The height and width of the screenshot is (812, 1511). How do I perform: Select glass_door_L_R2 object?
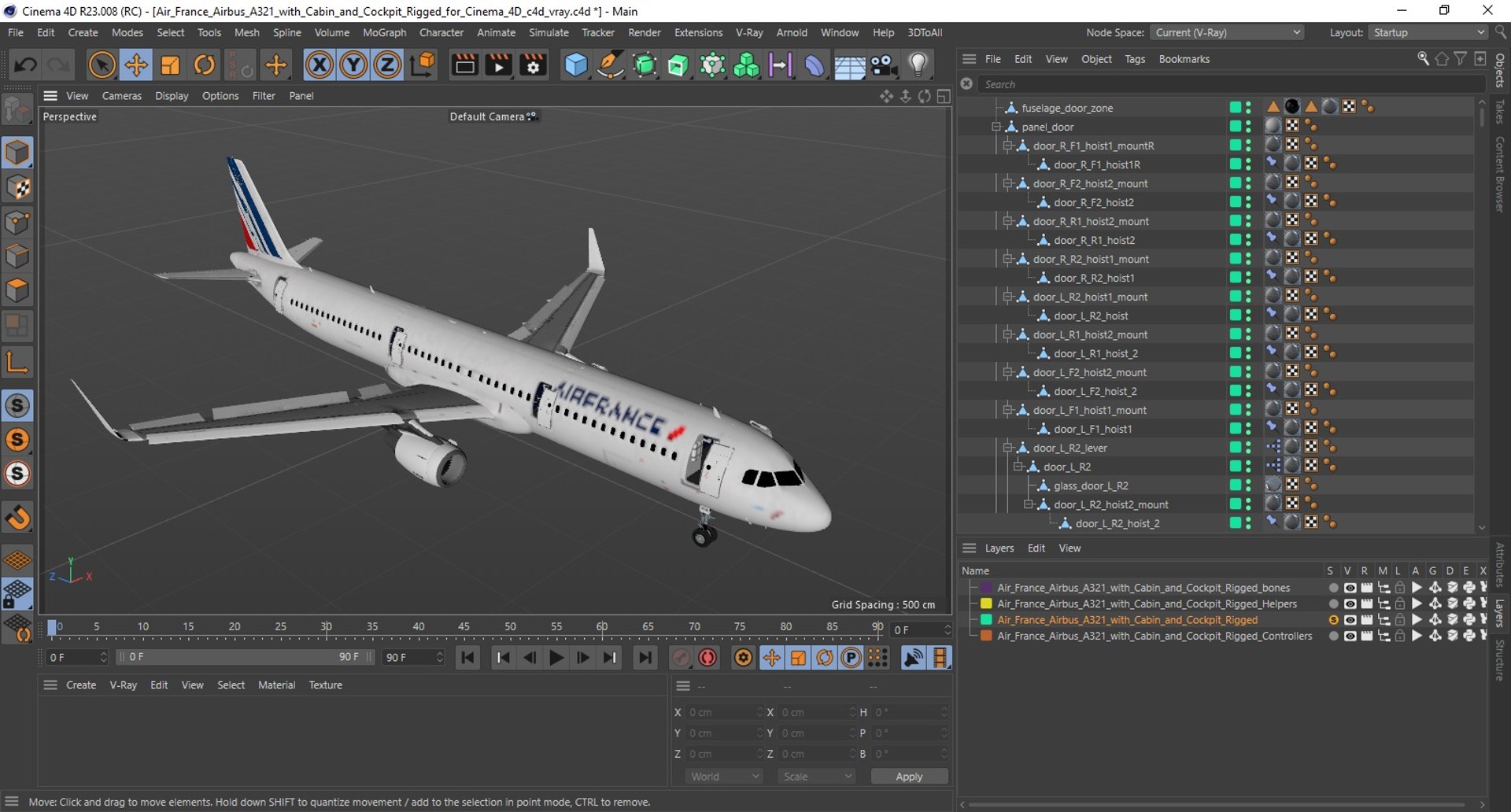point(1091,485)
